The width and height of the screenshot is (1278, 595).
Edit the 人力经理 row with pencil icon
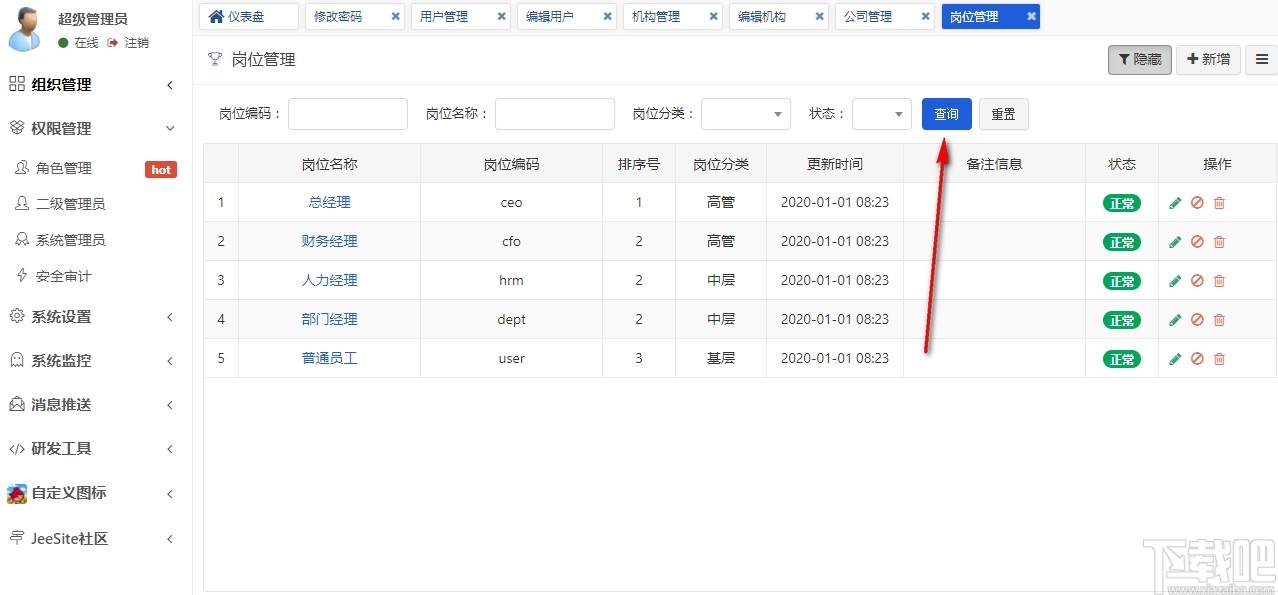(1175, 281)
